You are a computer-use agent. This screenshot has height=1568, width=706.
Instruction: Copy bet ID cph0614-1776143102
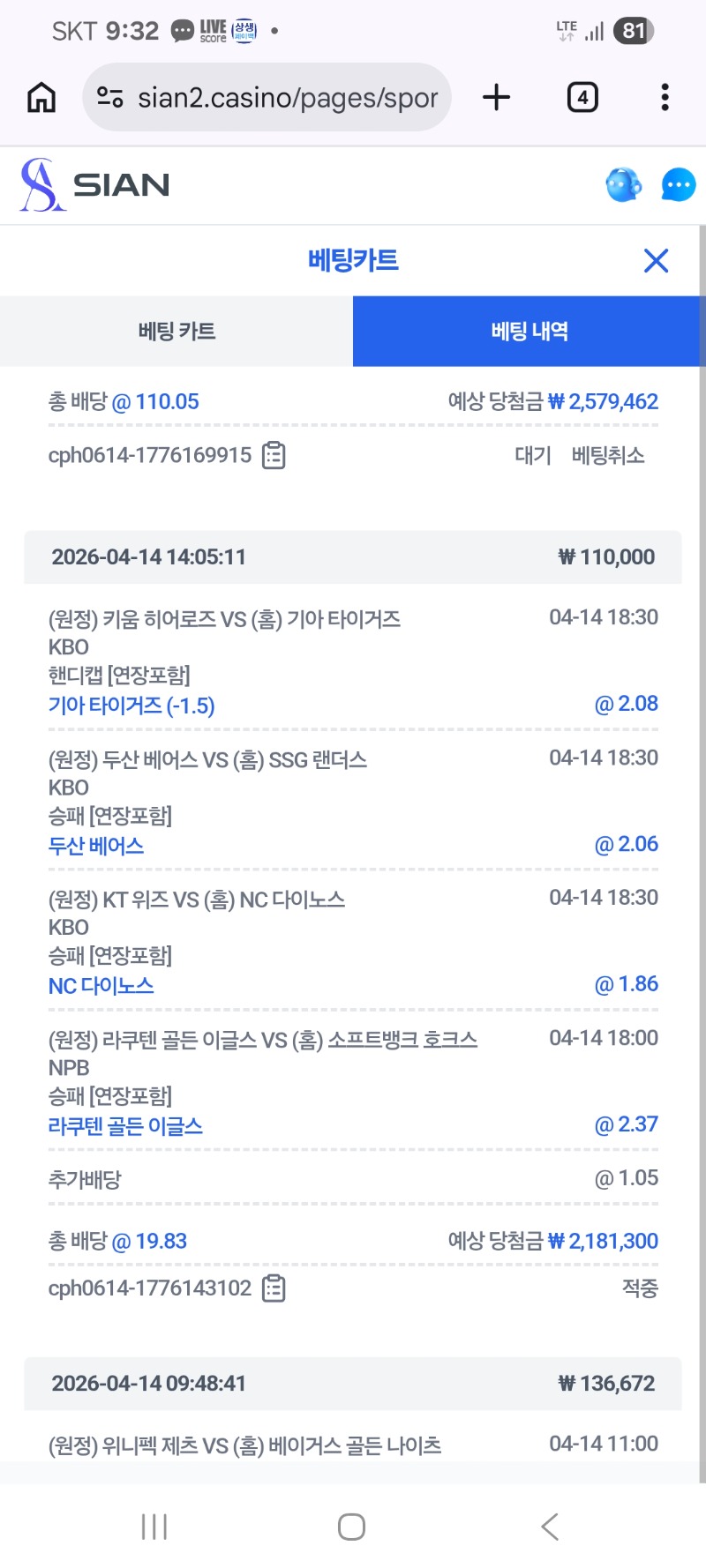[274, 1288]
